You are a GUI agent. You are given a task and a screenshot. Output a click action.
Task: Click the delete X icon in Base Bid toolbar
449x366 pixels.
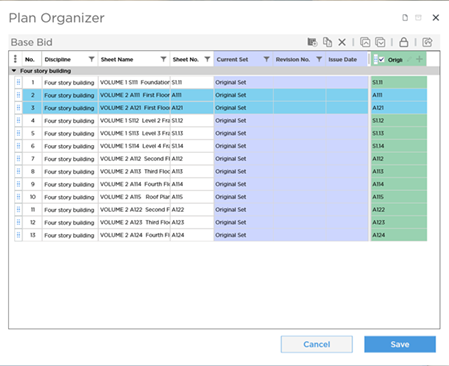[x=342, y=42]
